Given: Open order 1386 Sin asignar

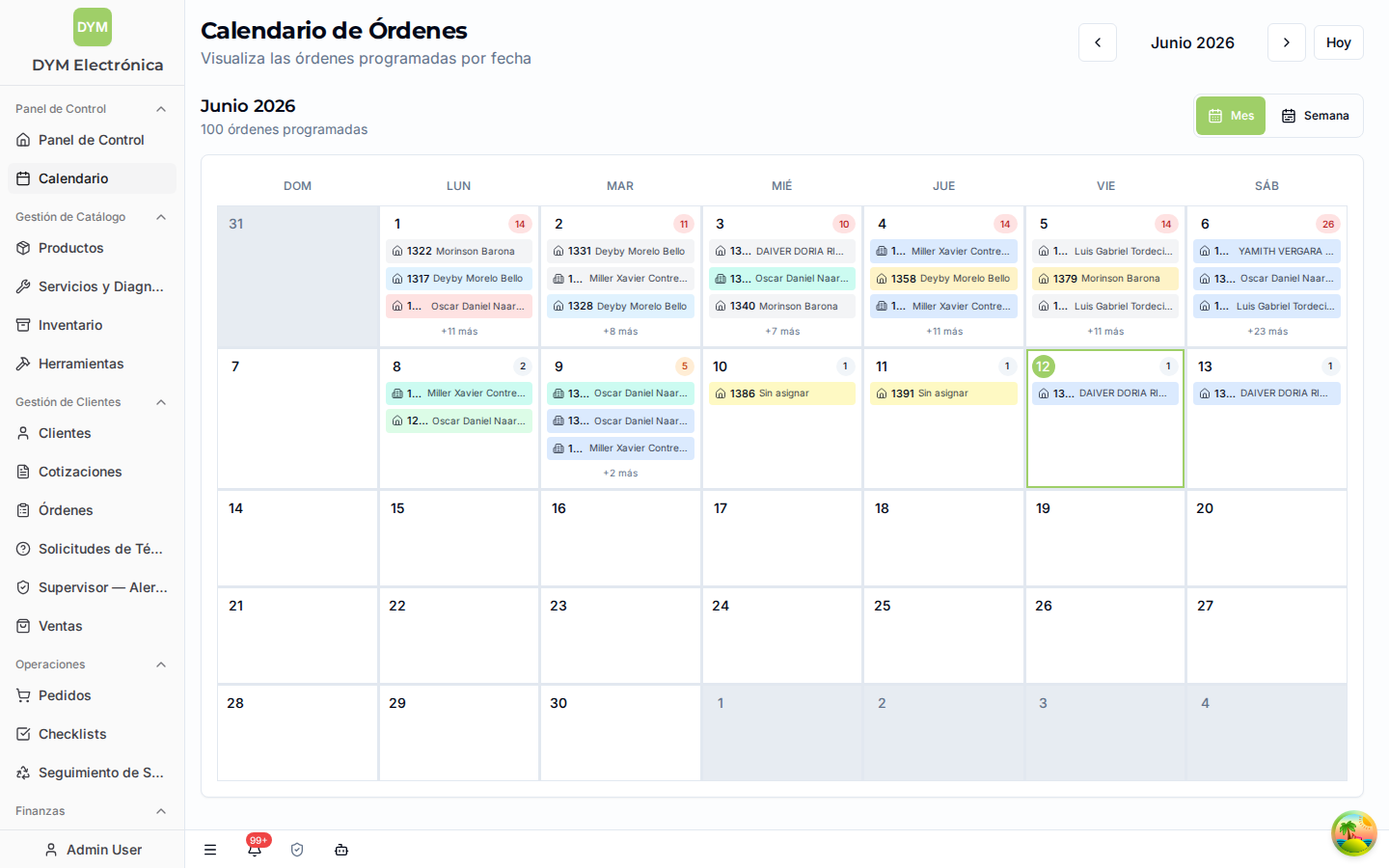Looking at the screenshot, I should click(782, 393).
